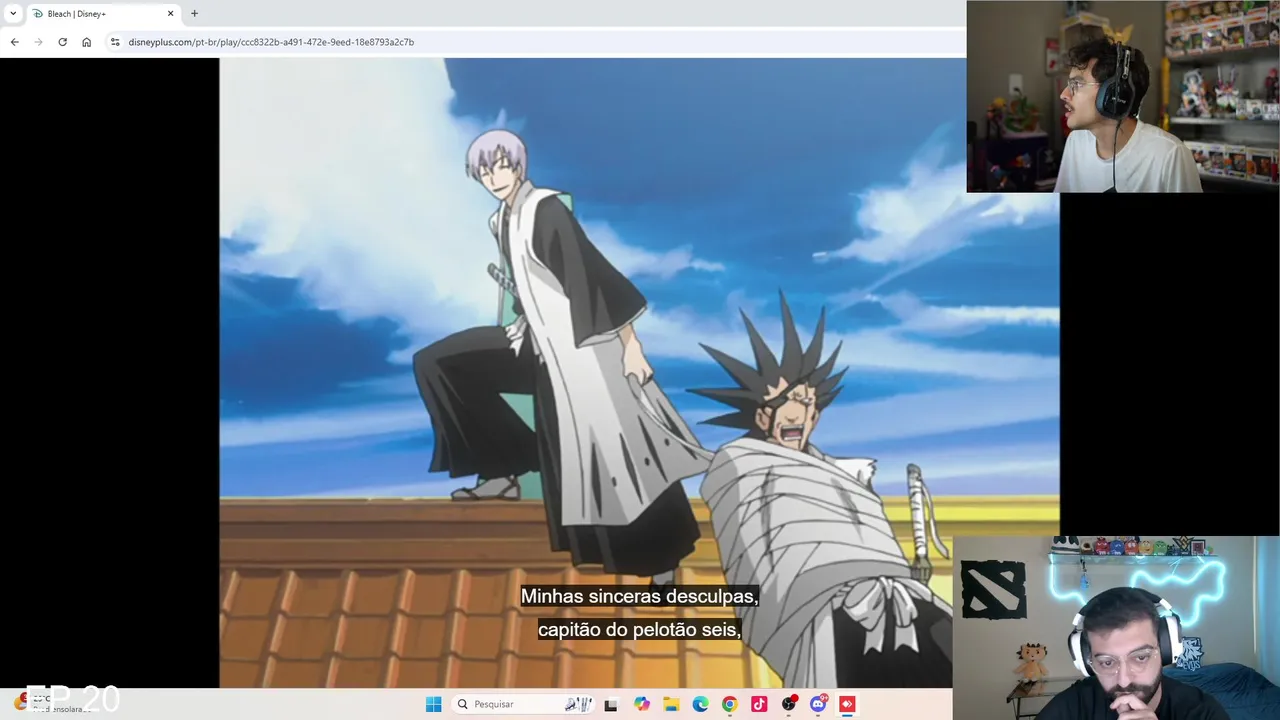Click the Bleach video player area

pyautogui.click(x=639, y=372)
